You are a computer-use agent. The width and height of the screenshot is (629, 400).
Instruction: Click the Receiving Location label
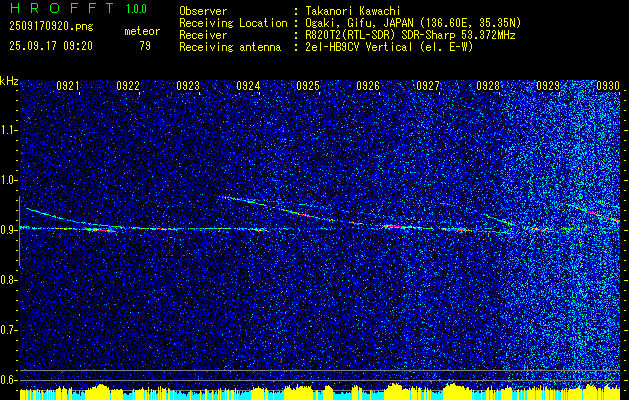pyautogui.click(x=233, y=23)
